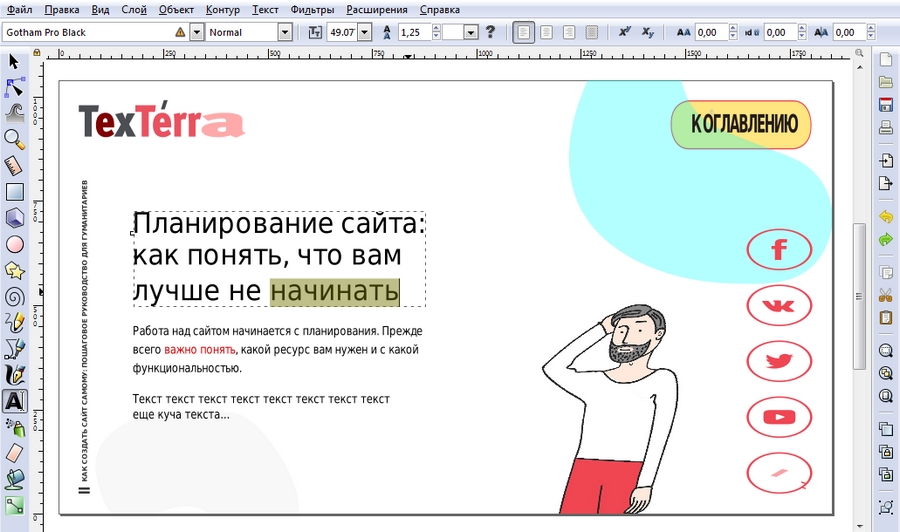Select the Calligraphy pen tool
This screenshot has height=532, width=900.
pos(14,375)
